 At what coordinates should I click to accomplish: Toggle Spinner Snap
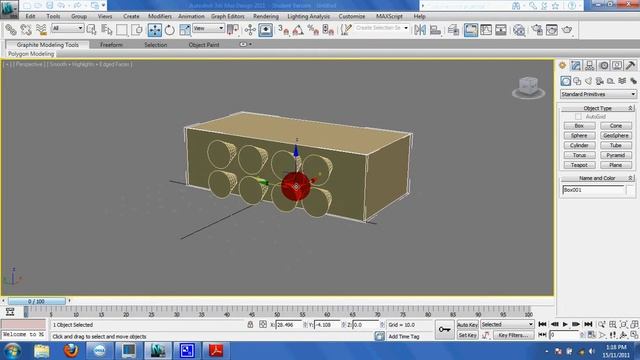[328, 29]
